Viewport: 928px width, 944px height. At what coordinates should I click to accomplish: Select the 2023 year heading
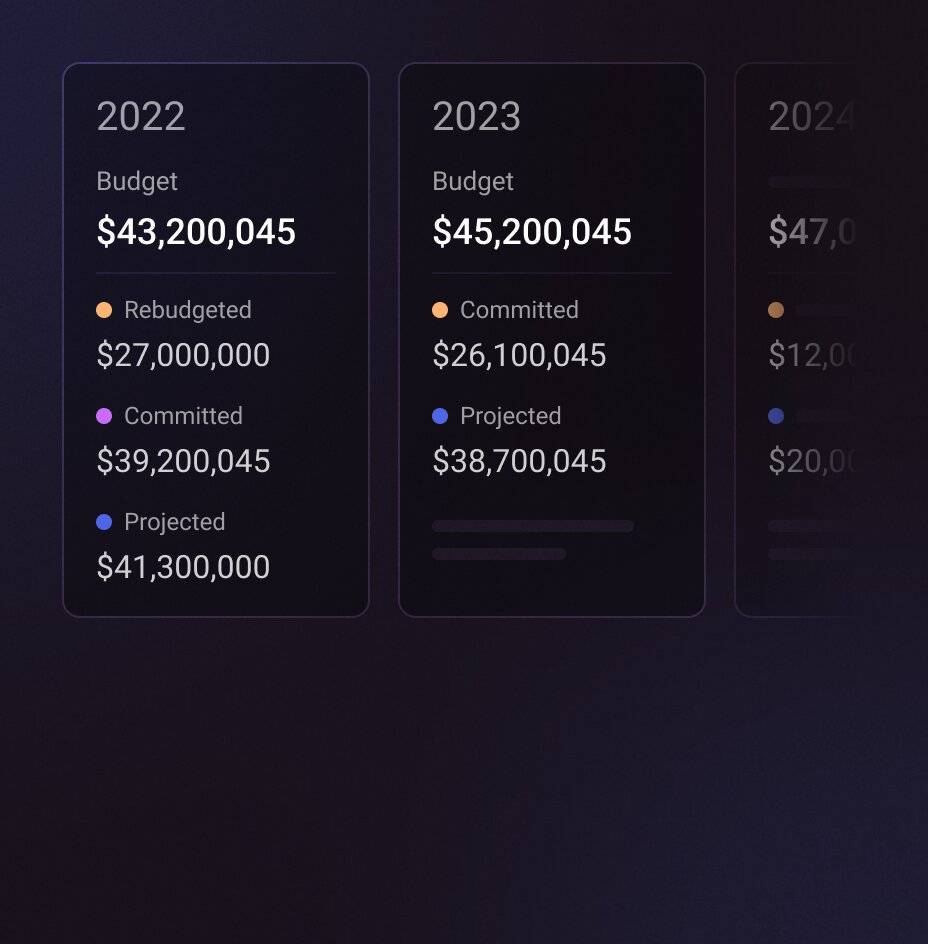[477, 117]
